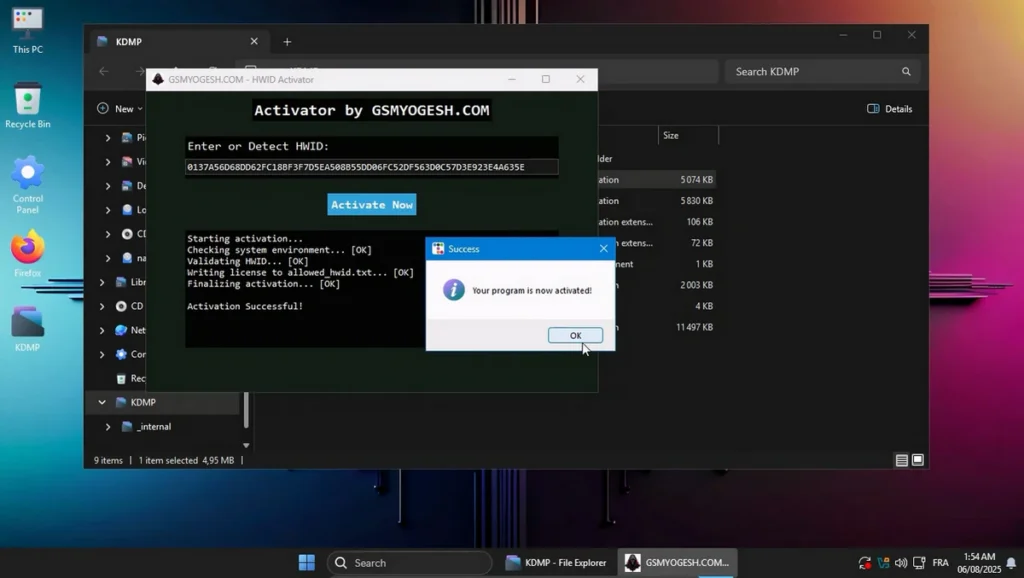Click the Windows Start button
Image resolution: width=1024 pixels, height=578 pixels.
pyautogui.click(x=307, y=563)
